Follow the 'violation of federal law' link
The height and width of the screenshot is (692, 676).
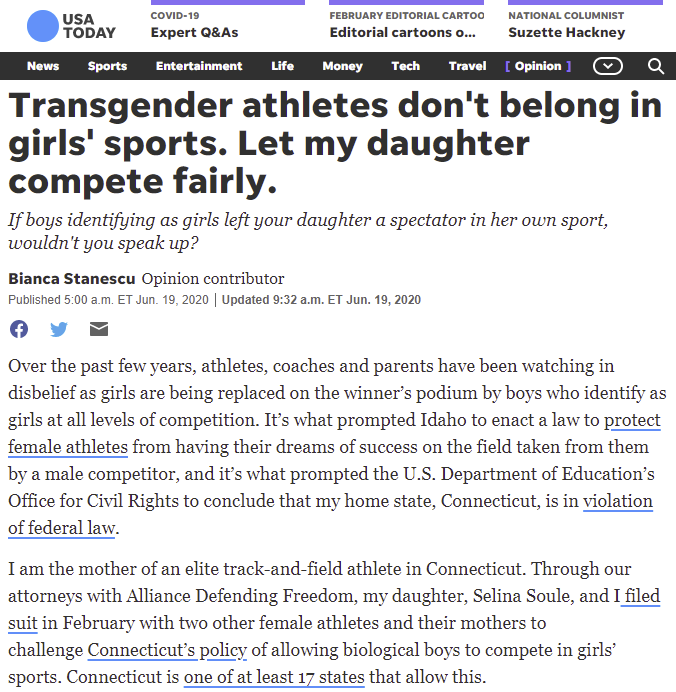coord(330,515)
